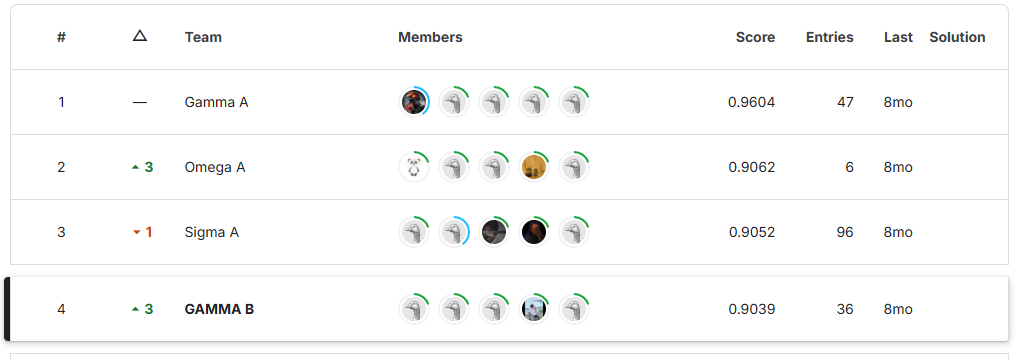Open GAMMA B's photo member avatar

click(x=534, y=309)
